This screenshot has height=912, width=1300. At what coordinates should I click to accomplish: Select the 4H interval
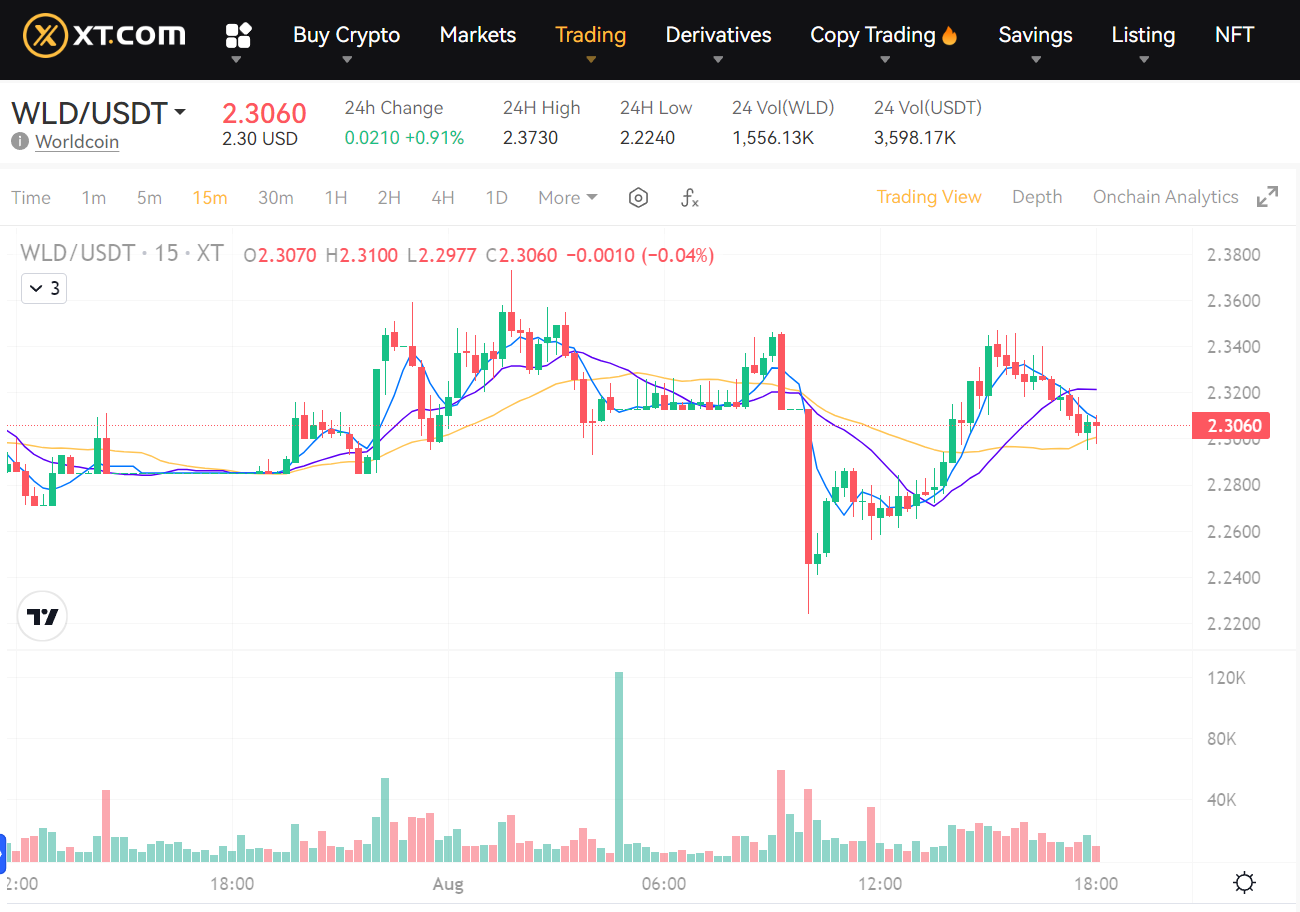point(443,197)
